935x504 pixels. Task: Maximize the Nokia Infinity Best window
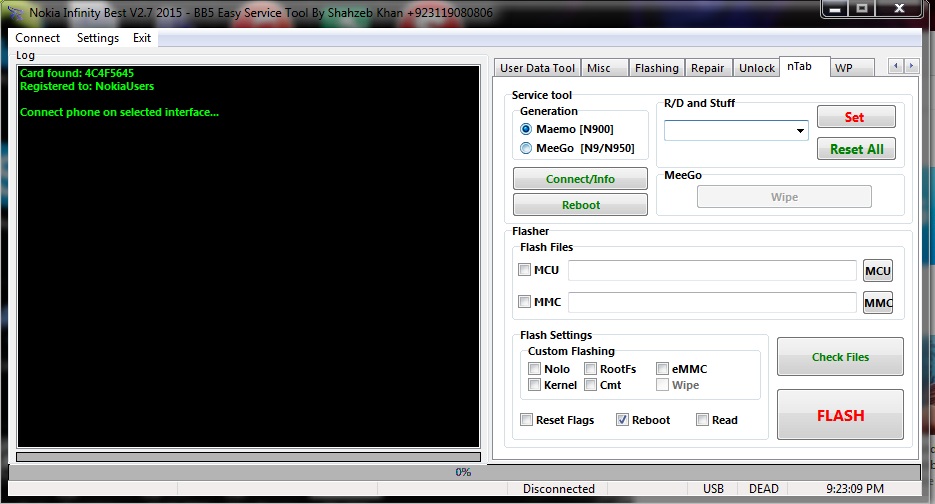pyautogui.click(x=862, y=9)
